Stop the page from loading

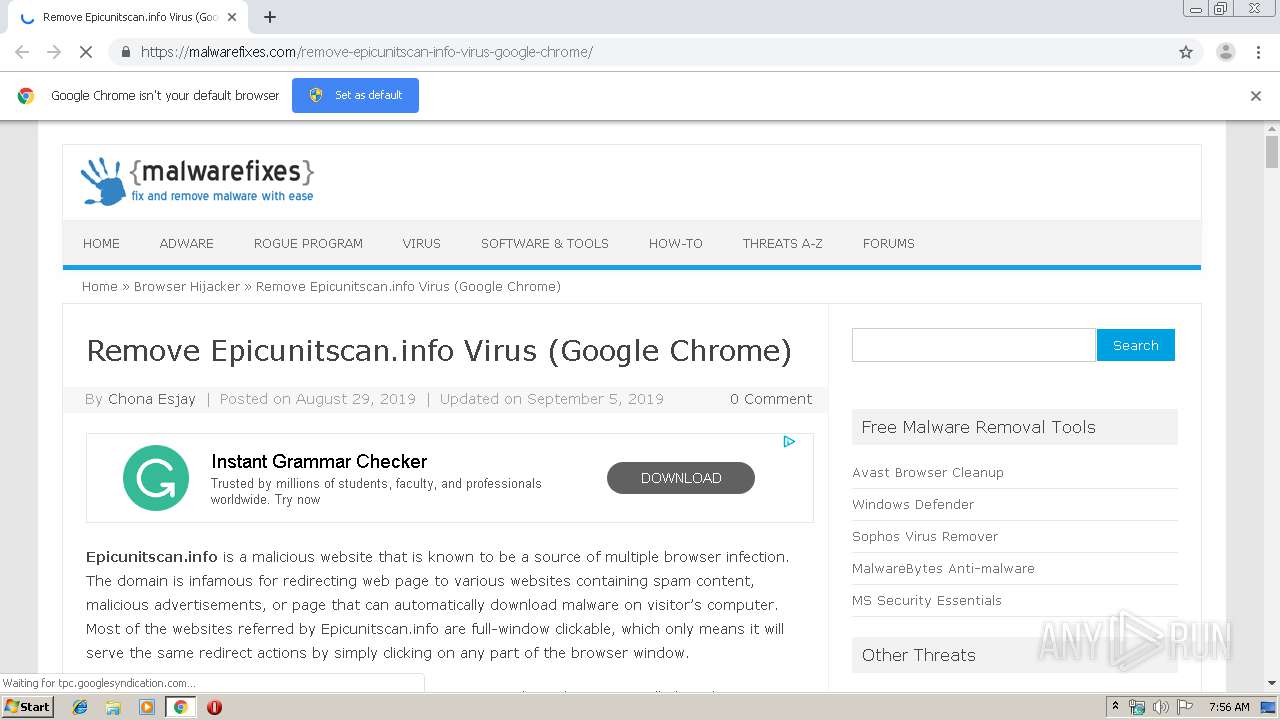tap(86, 52)
